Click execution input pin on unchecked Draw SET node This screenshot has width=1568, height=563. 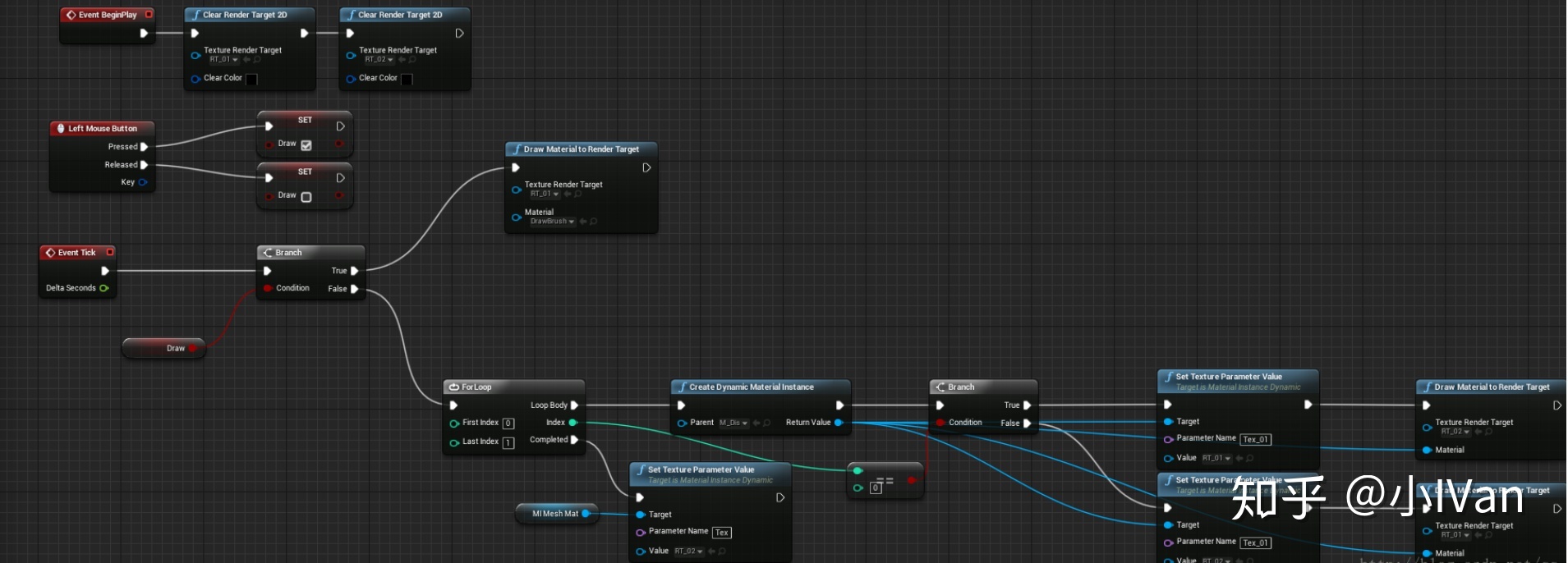point(269,178)
